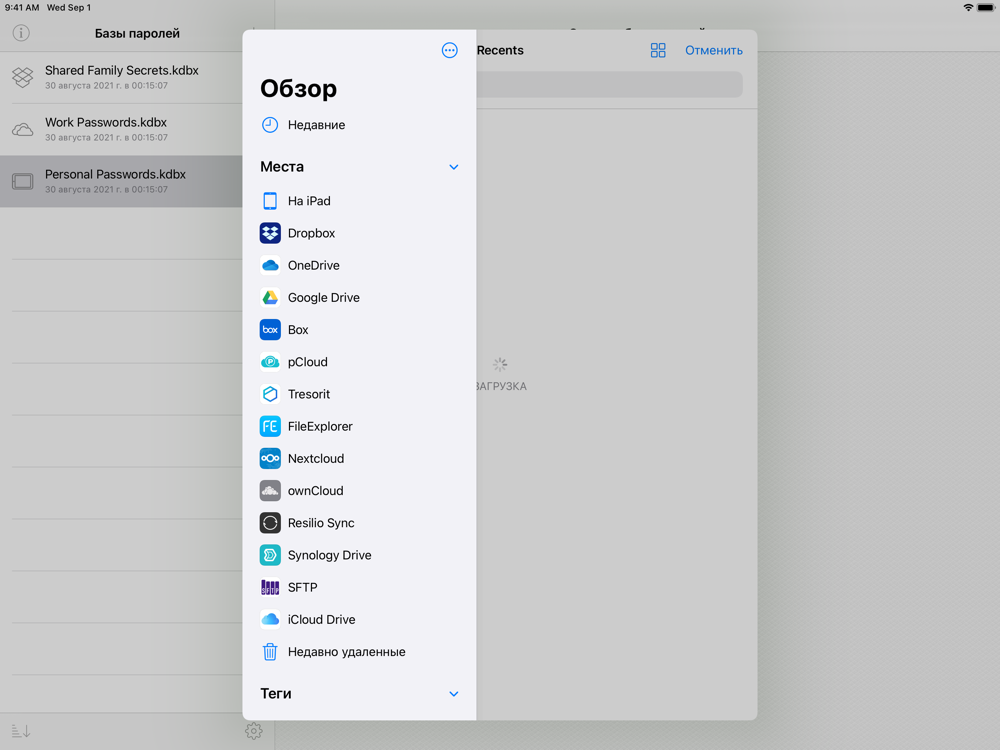Tap the Отменить button

coord(714,50)
